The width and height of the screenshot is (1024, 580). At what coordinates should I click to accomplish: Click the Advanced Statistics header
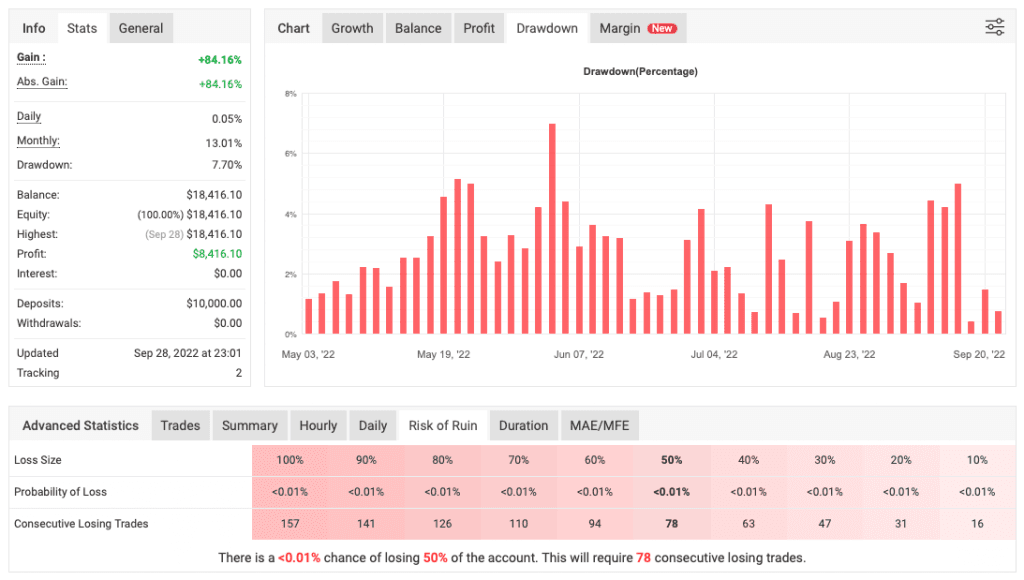[79, 425]
